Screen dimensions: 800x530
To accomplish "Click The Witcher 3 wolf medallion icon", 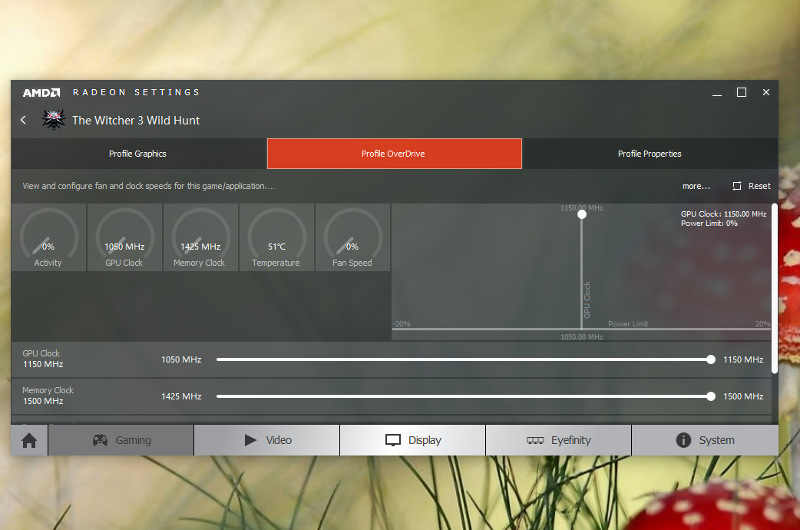I will click(53, 120).
